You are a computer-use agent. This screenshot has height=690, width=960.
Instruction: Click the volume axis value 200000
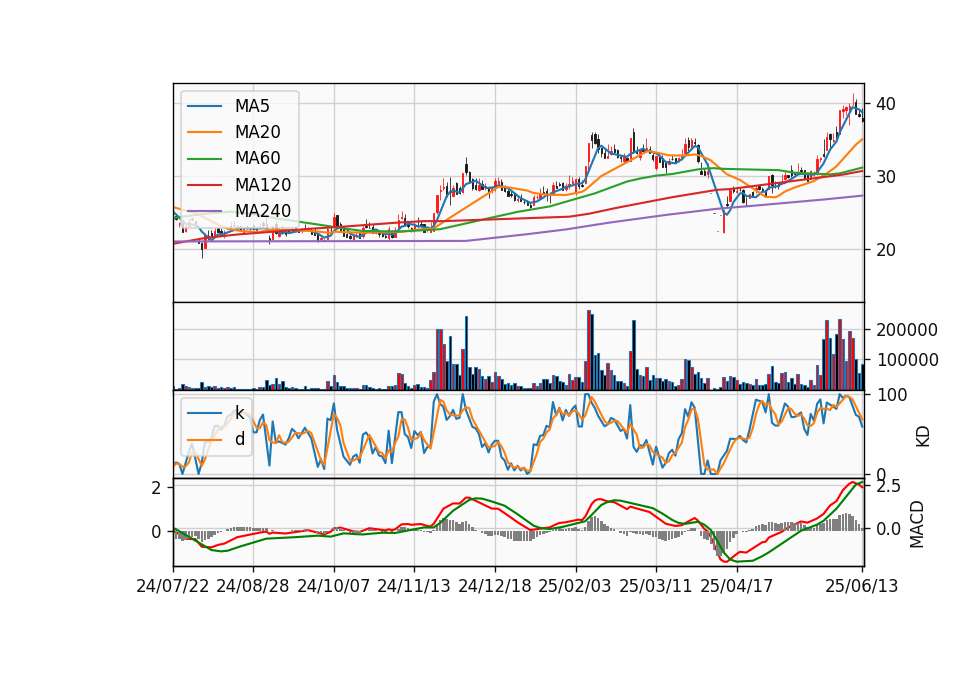pos(907,330)
